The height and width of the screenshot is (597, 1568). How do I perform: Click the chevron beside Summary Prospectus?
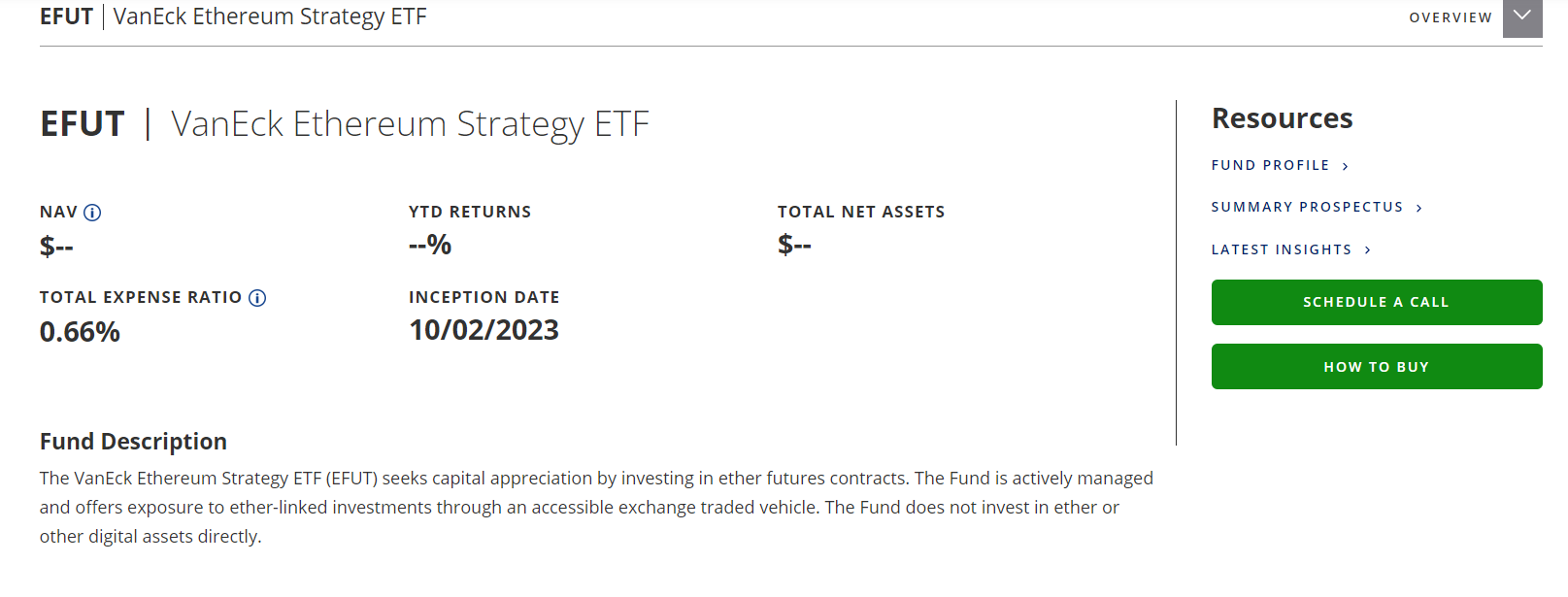[x=1419, y=208]
